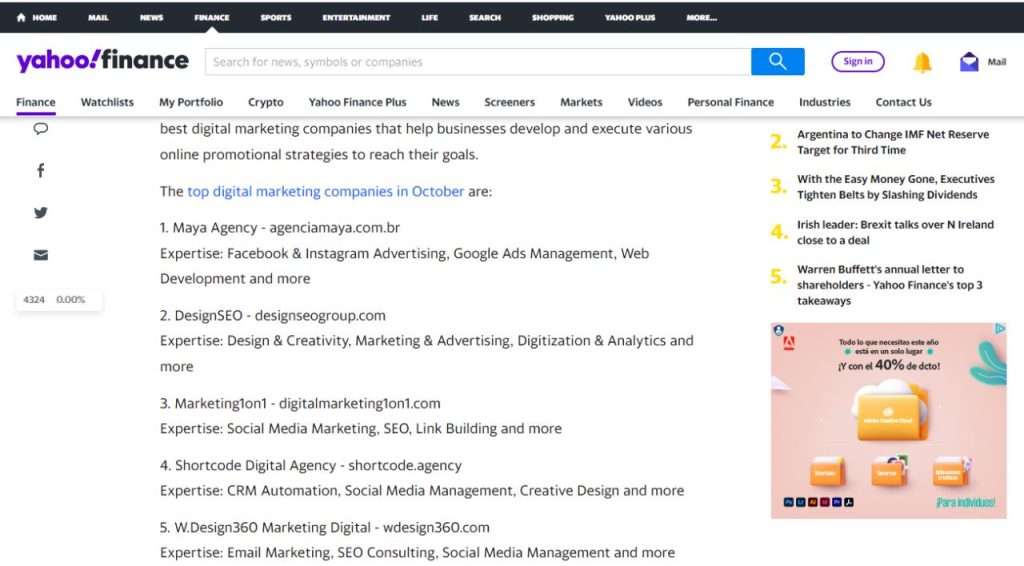Open the Mail envelope icon in header
This screenshot has height=566, width=1024.
tap(969, 62)
